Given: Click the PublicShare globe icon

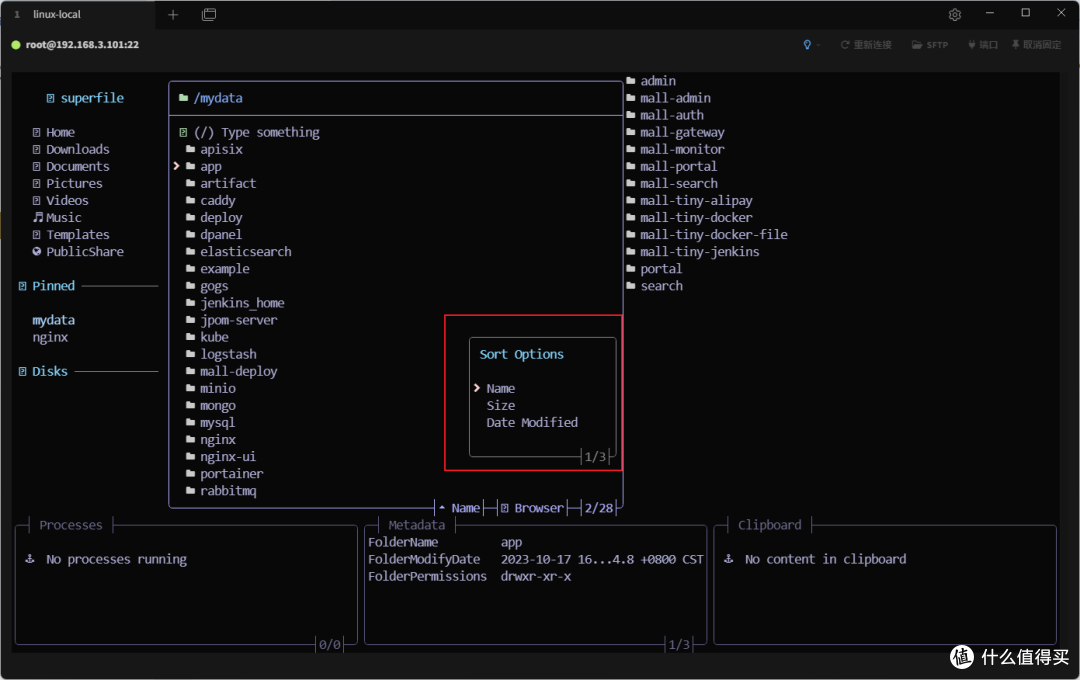Looking at the screenshot, I should tap(37, 251).
